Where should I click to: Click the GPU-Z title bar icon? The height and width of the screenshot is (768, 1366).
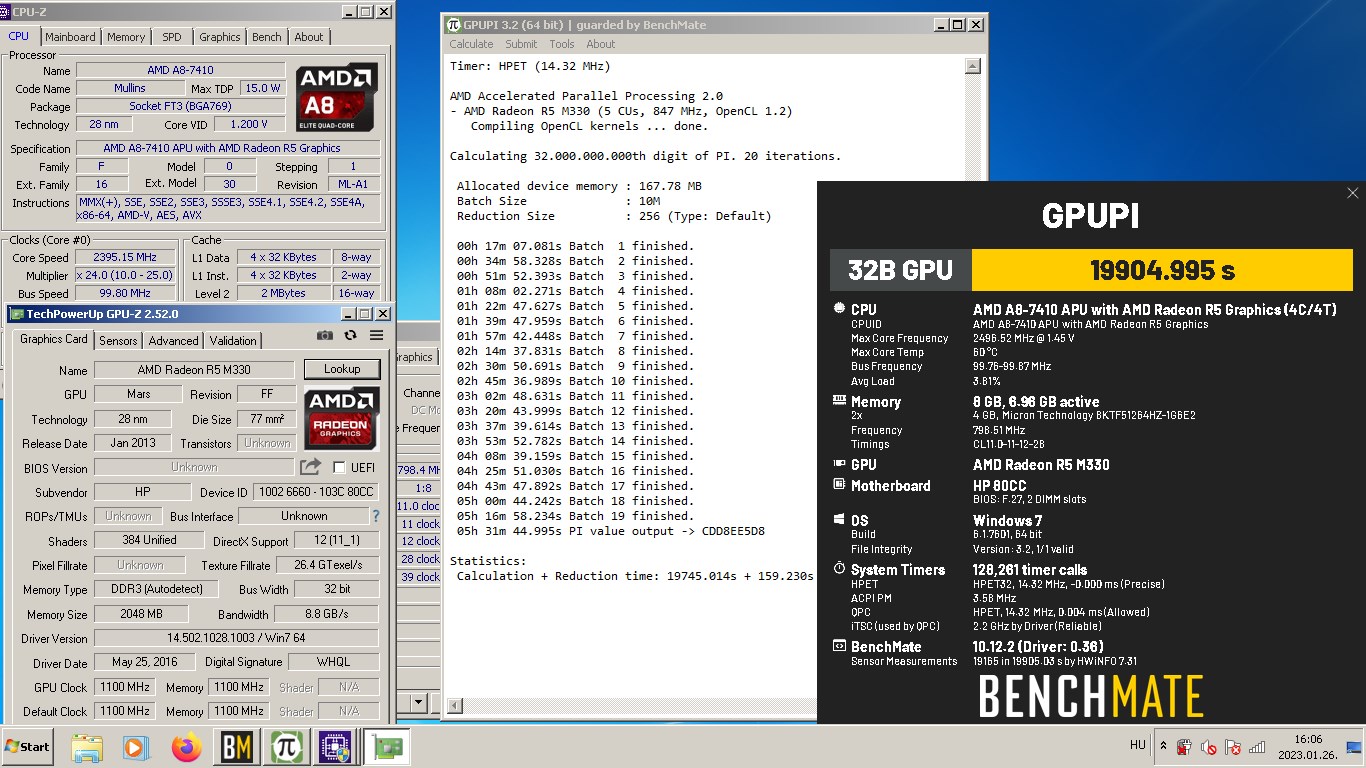[15, 313]
